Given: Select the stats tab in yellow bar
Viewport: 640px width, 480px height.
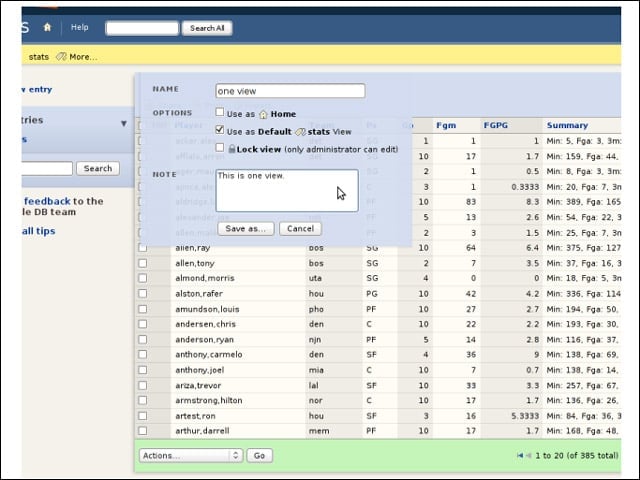Looking at the screenshot, I should coord(39,57).
